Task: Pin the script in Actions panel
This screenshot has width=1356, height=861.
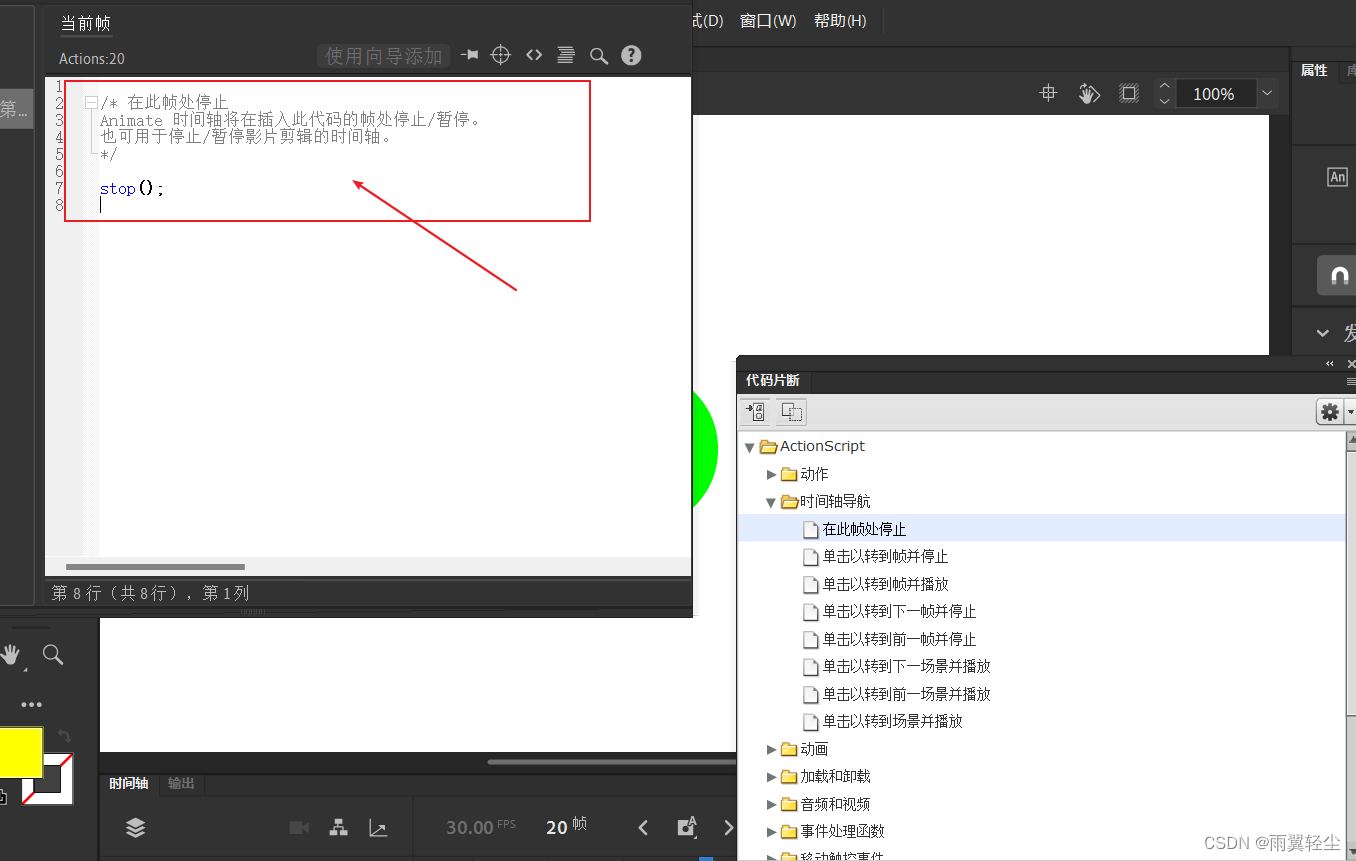Action: coord(469,55)
